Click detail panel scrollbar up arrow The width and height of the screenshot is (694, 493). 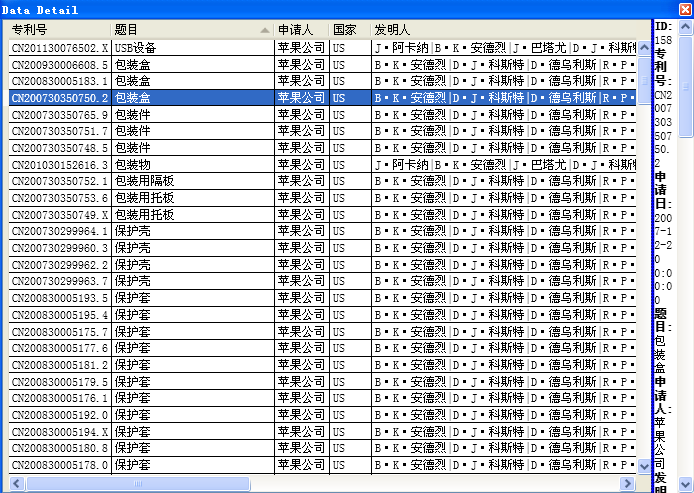point(685,27)
